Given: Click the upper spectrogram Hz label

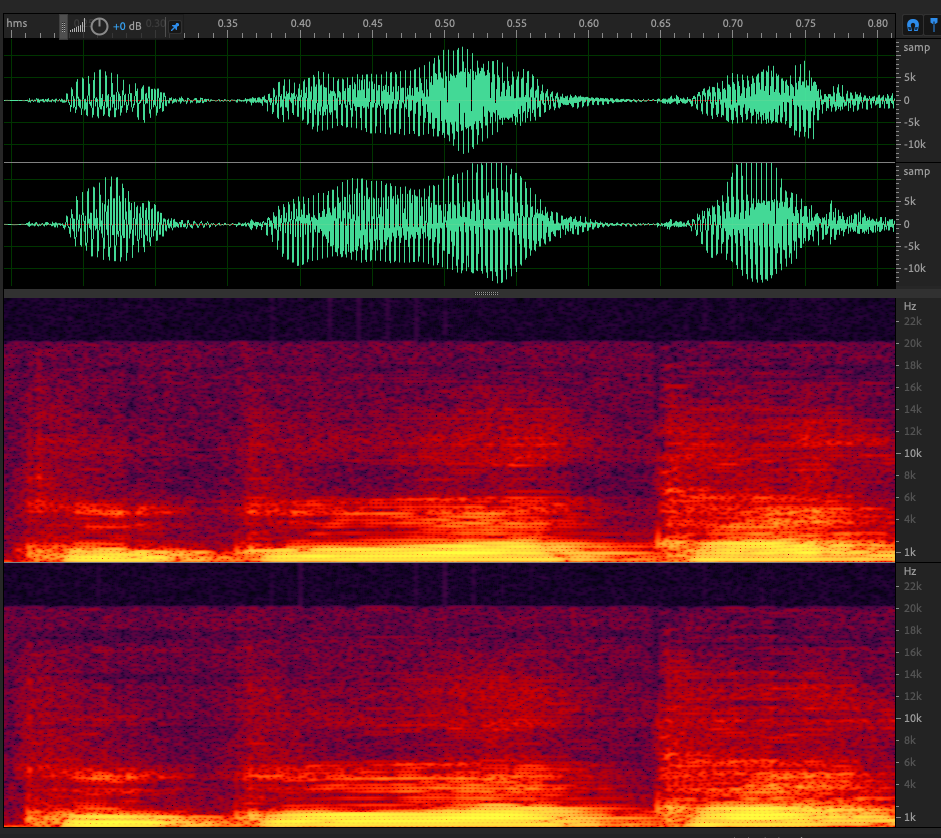Looking at the screenshot, I should [910, 306].
